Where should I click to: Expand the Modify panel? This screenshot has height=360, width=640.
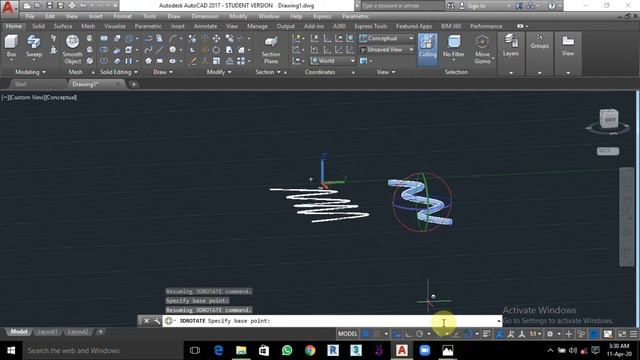click(x=219, y=72)
